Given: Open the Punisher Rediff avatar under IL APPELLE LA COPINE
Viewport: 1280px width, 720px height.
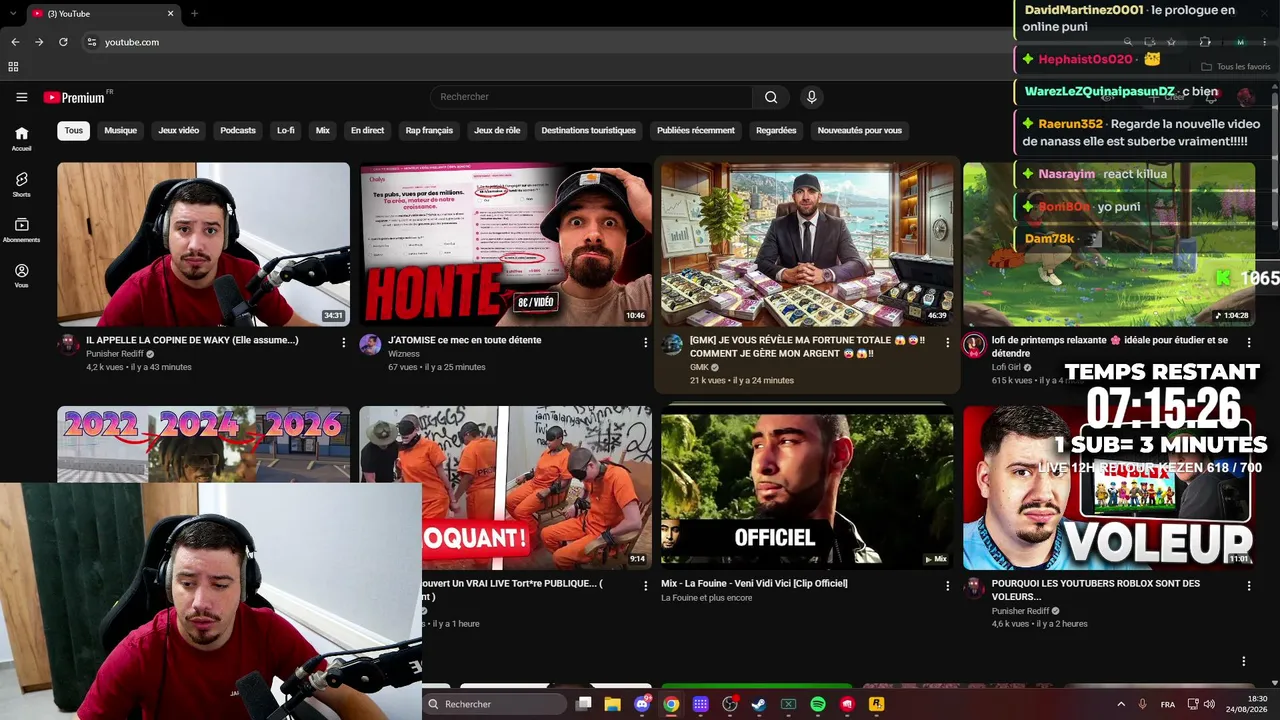Looking at the screenshot, I should [x=68, y=345].
